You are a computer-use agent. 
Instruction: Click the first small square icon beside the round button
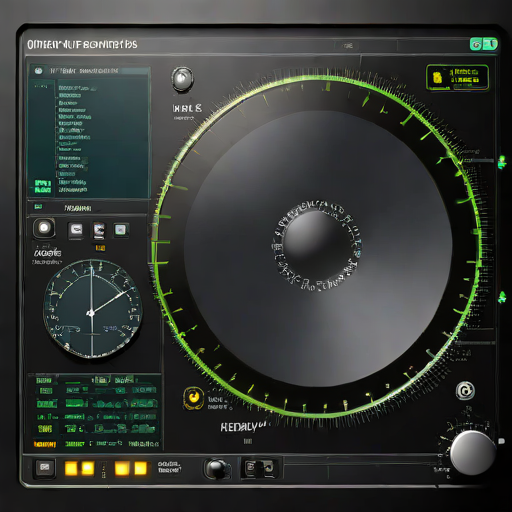click(x=76, y=230)
